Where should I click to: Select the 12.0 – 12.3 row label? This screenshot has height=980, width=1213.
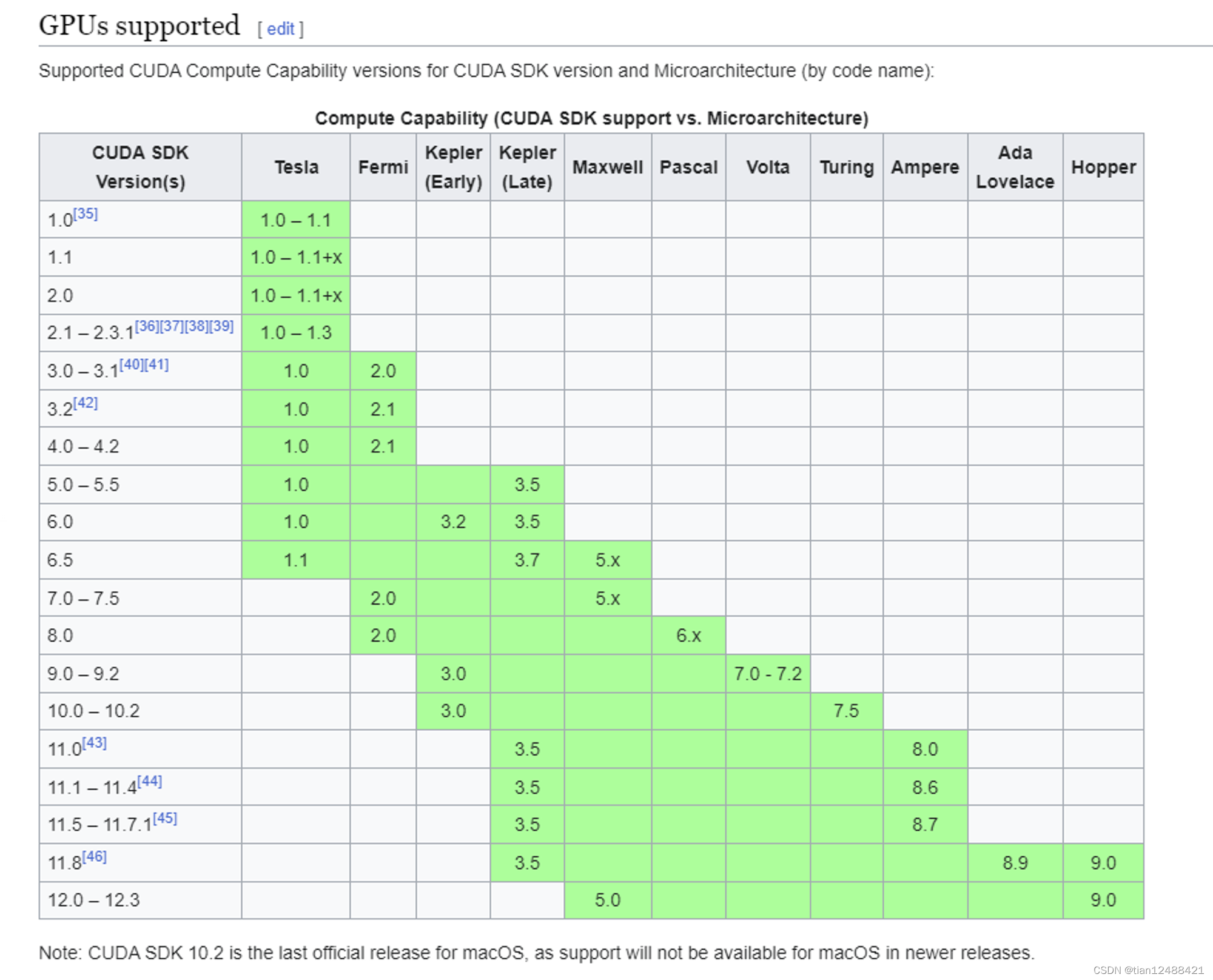click(93, 900)
